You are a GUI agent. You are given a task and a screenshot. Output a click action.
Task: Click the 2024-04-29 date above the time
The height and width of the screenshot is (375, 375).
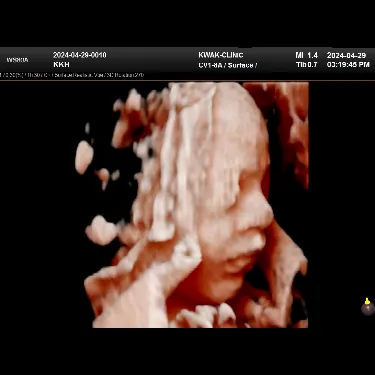pyautogui.click(x=346, y=55)
